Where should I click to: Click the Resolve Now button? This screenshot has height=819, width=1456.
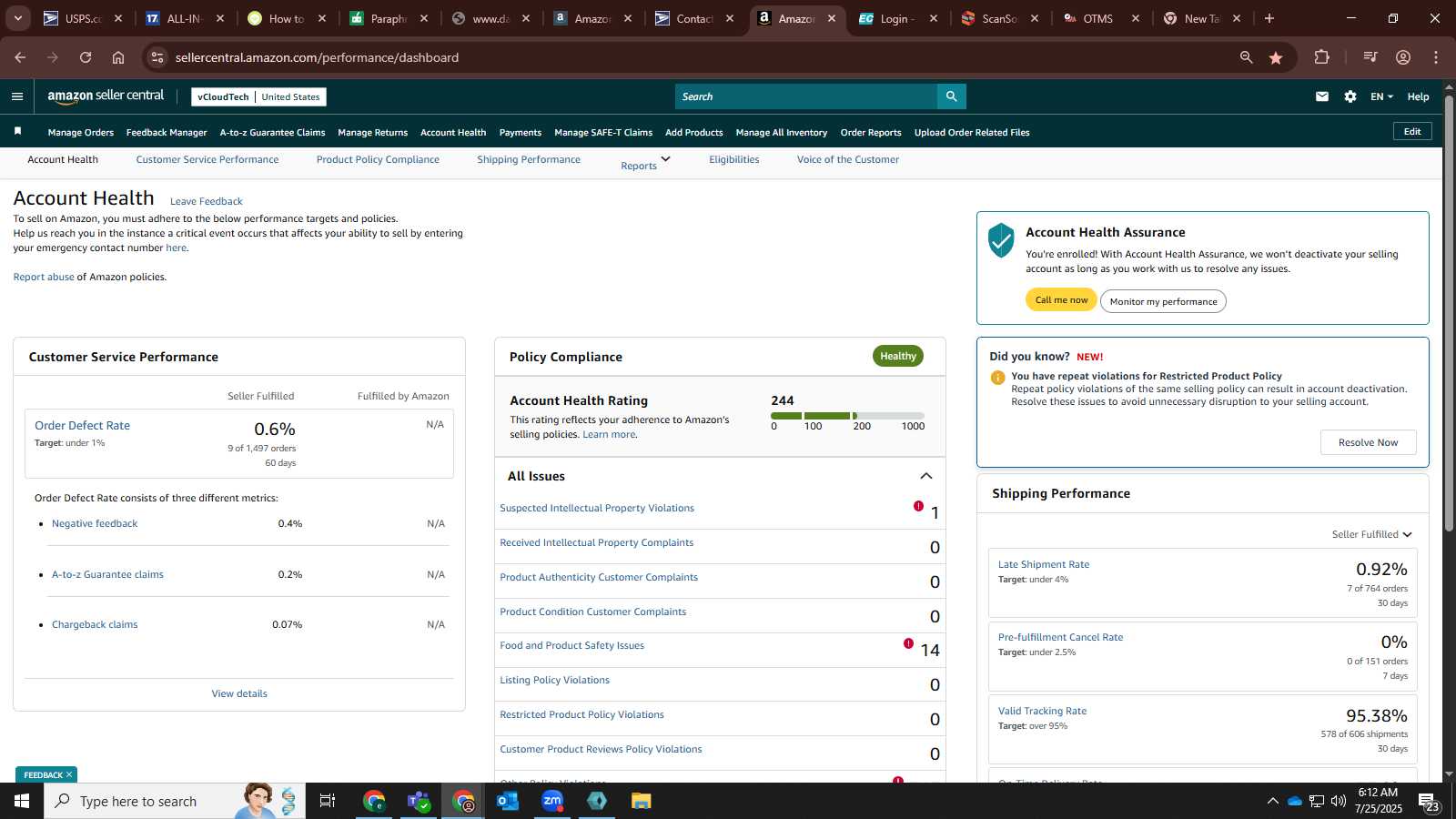[x=1368, y=442]
